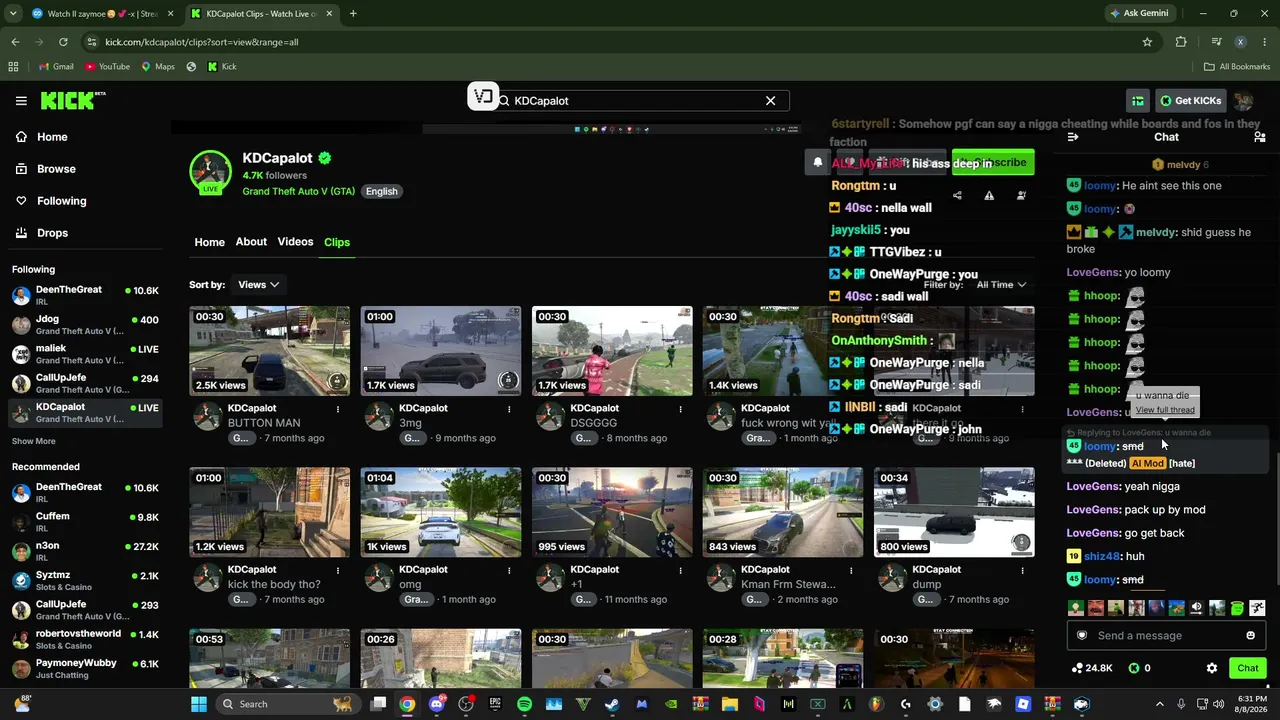Click the Get KICKs button
Viewport: 1280px width, 720px height.
(1190, 101)
